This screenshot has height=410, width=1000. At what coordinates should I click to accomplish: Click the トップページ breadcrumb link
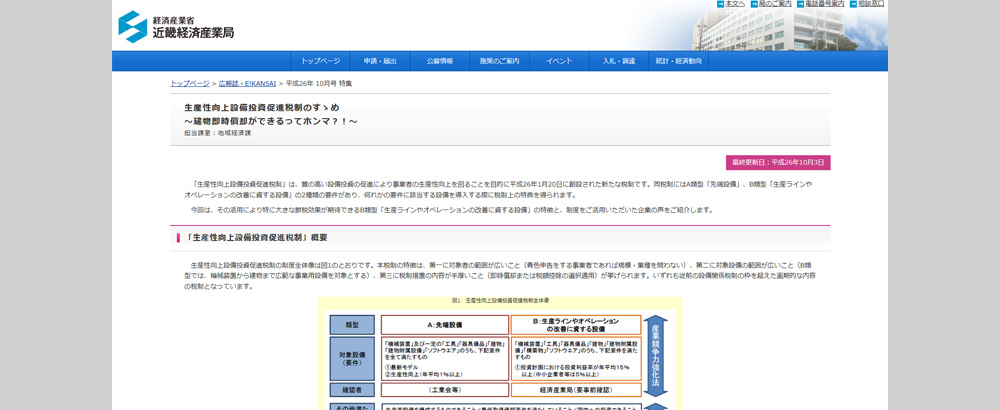(190, 84)
